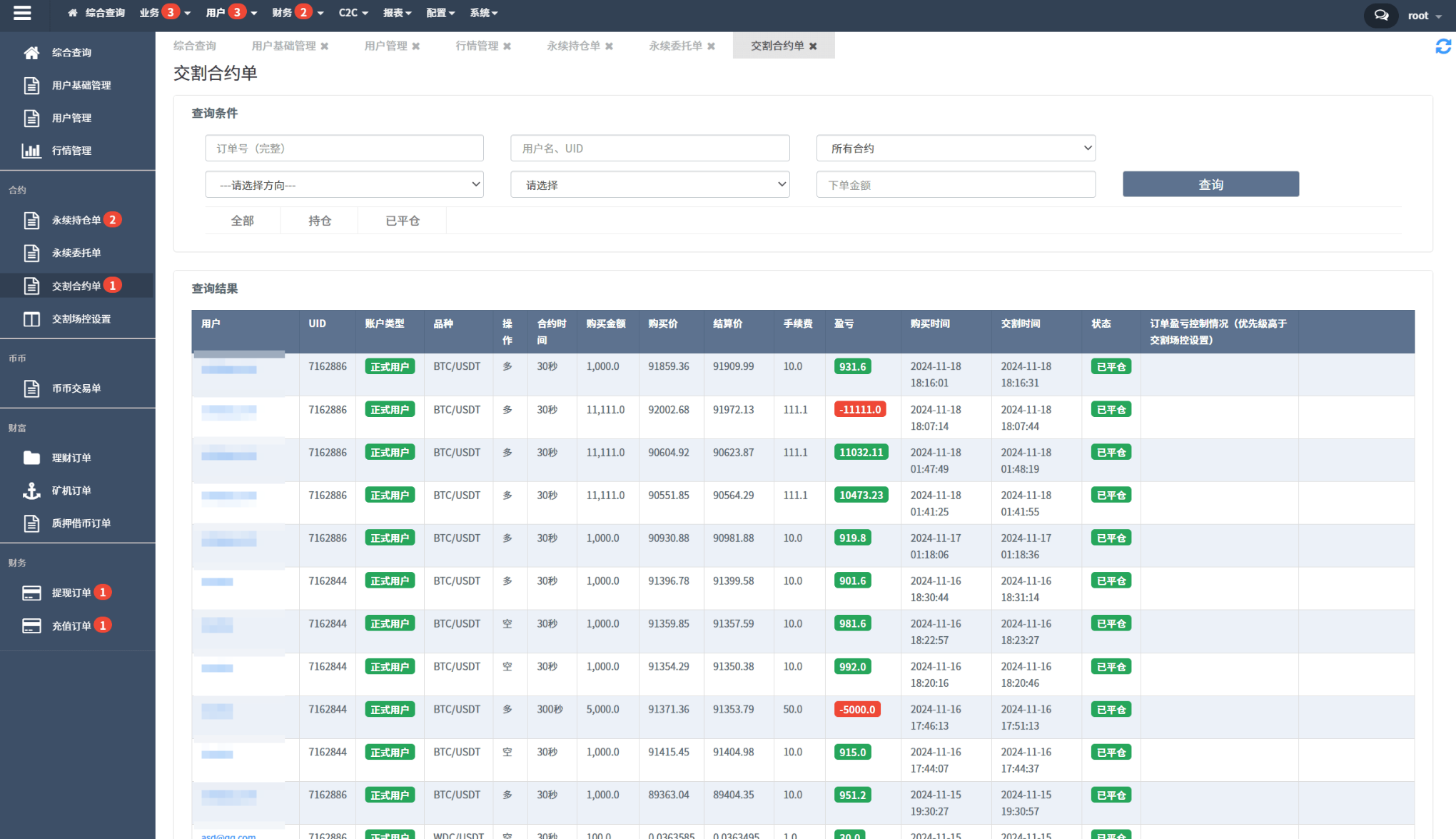Select the 全部 filter tab
This screenshot has height=839, width=1456.
(x=242, y=221)
